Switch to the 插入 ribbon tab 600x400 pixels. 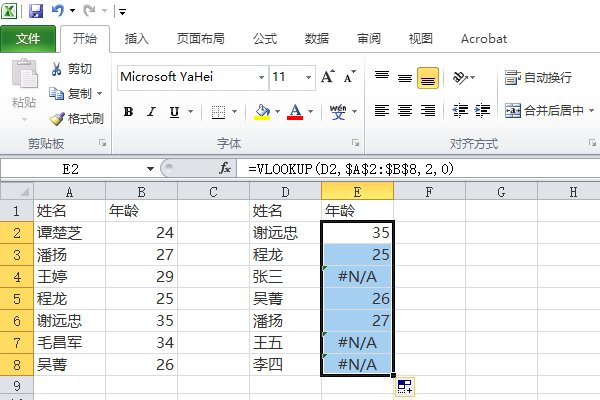136,39
